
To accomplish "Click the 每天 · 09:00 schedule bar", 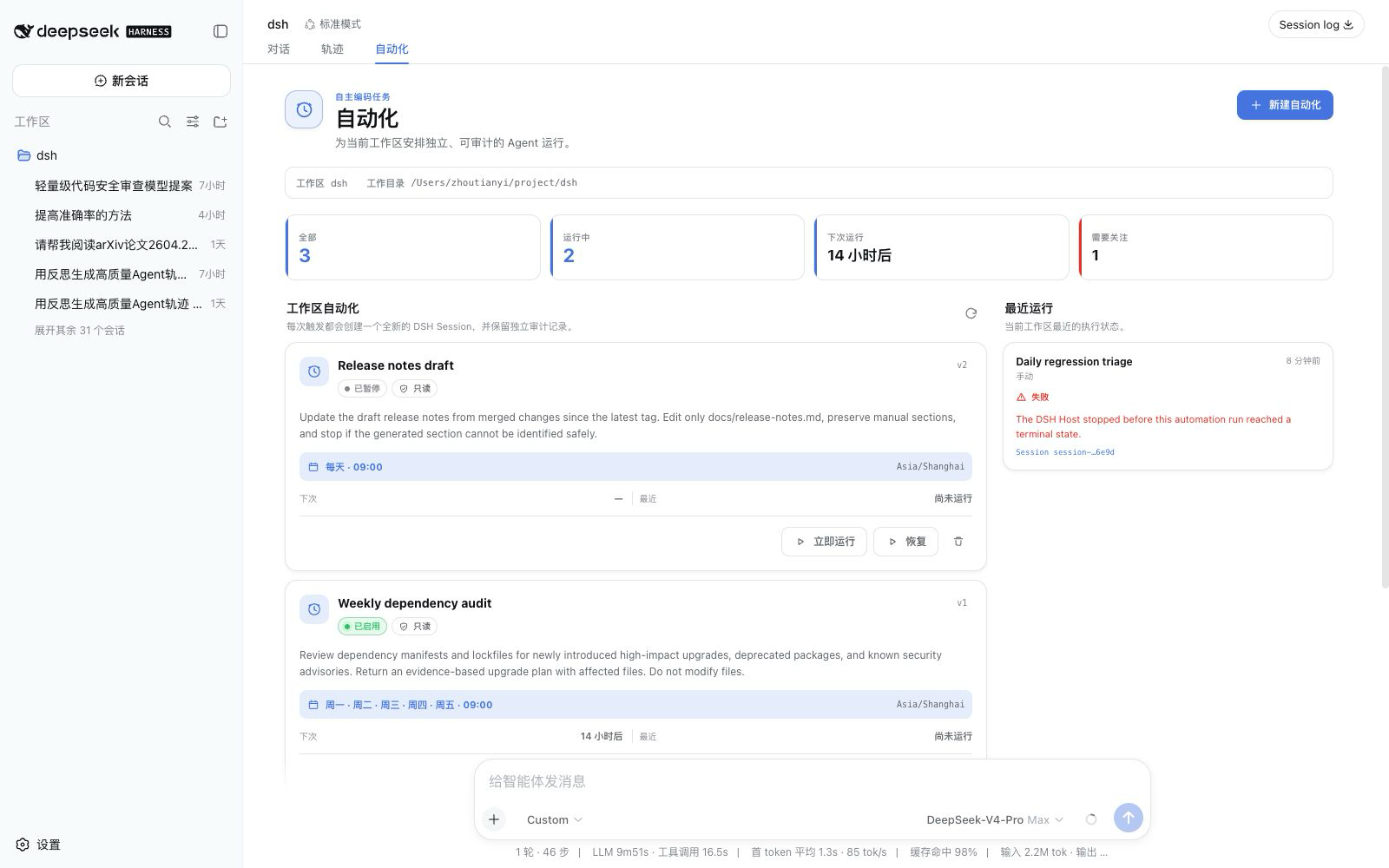I will (635, 467).
